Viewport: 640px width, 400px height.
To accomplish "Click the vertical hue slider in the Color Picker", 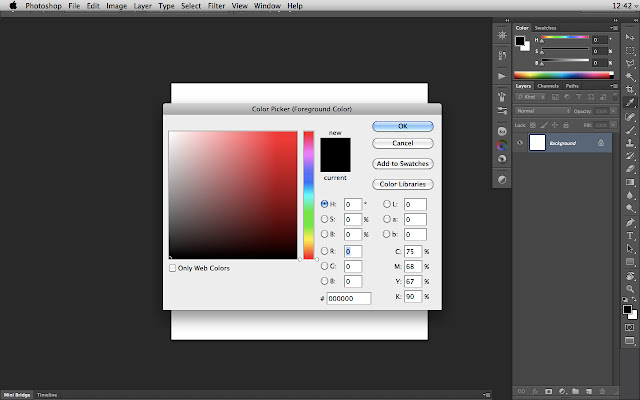I will [309, 195].
